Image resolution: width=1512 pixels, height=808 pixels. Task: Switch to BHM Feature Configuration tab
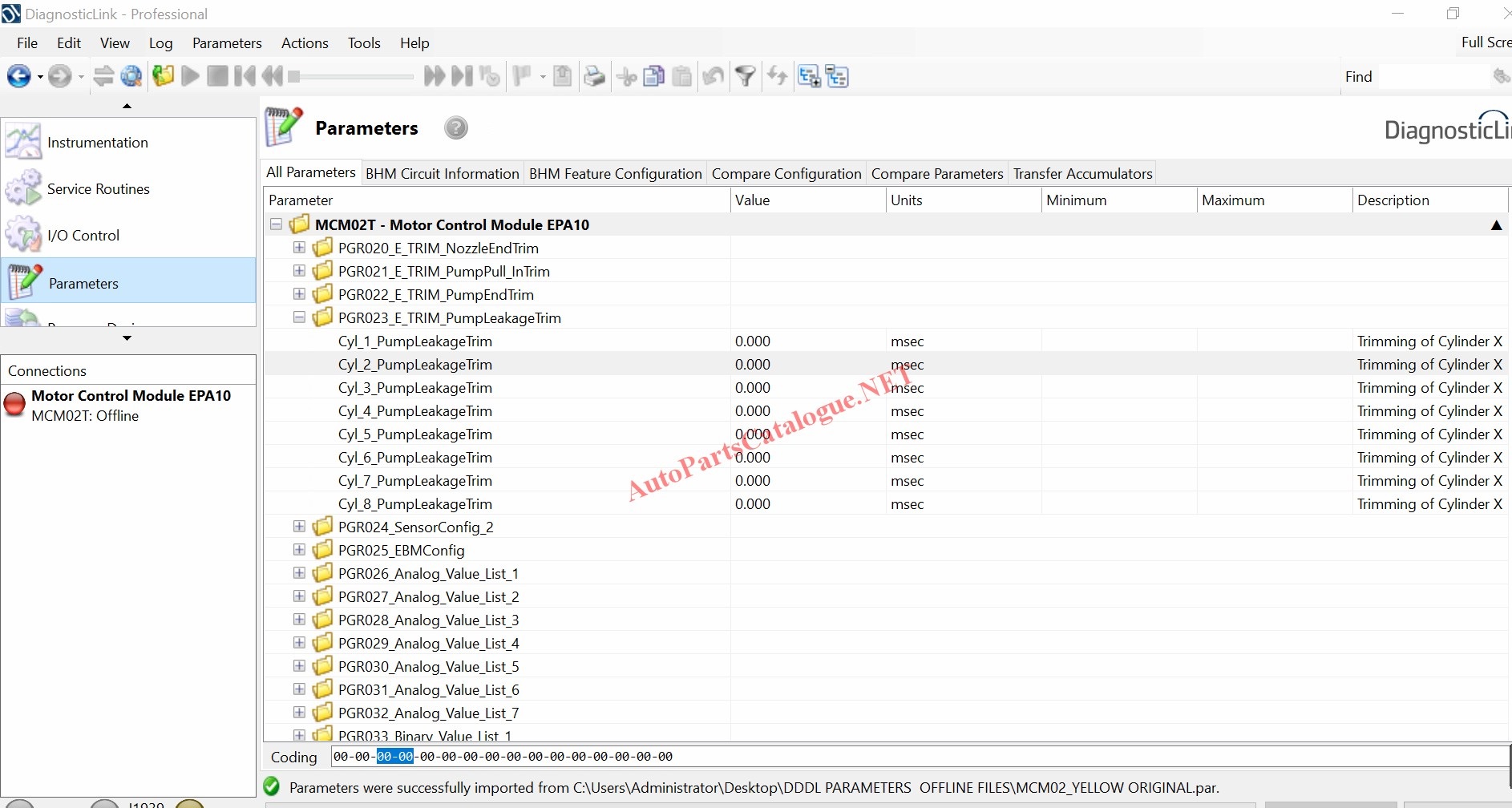pyautogui.click(x=615, y=174)
